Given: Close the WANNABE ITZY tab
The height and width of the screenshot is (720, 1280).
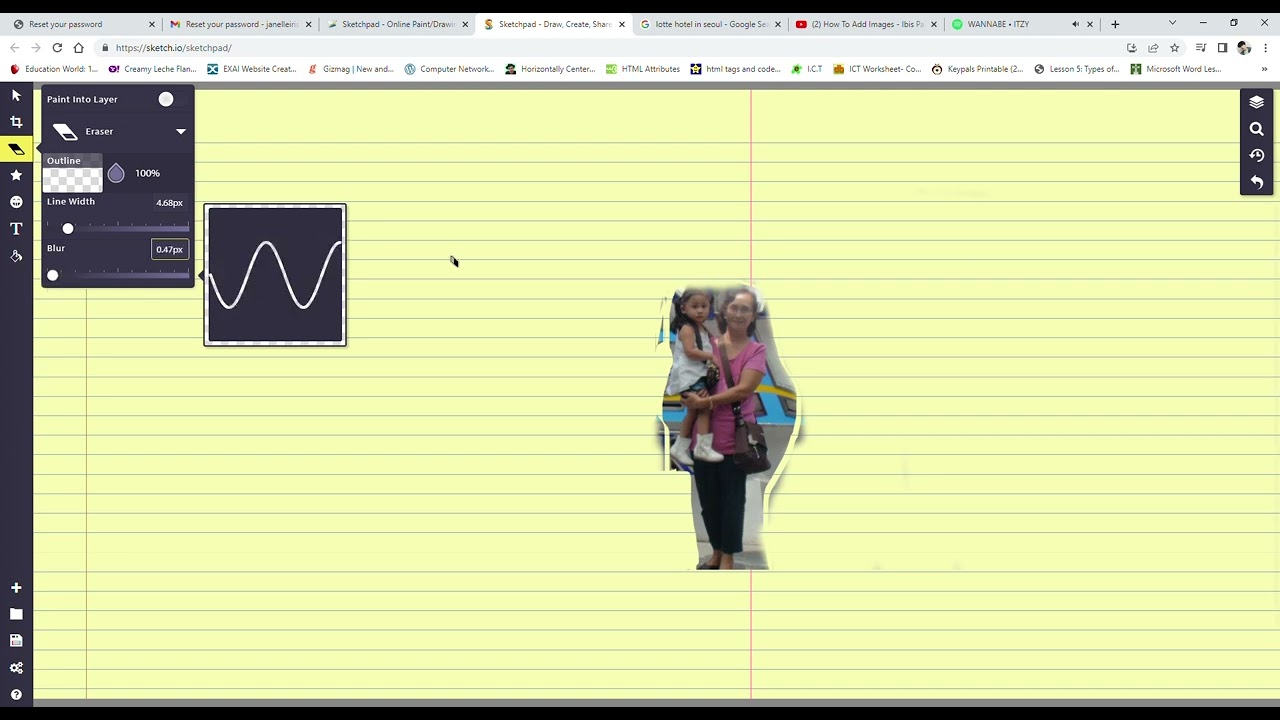Looking at the screenshot, I should [x=1090, y=24].
